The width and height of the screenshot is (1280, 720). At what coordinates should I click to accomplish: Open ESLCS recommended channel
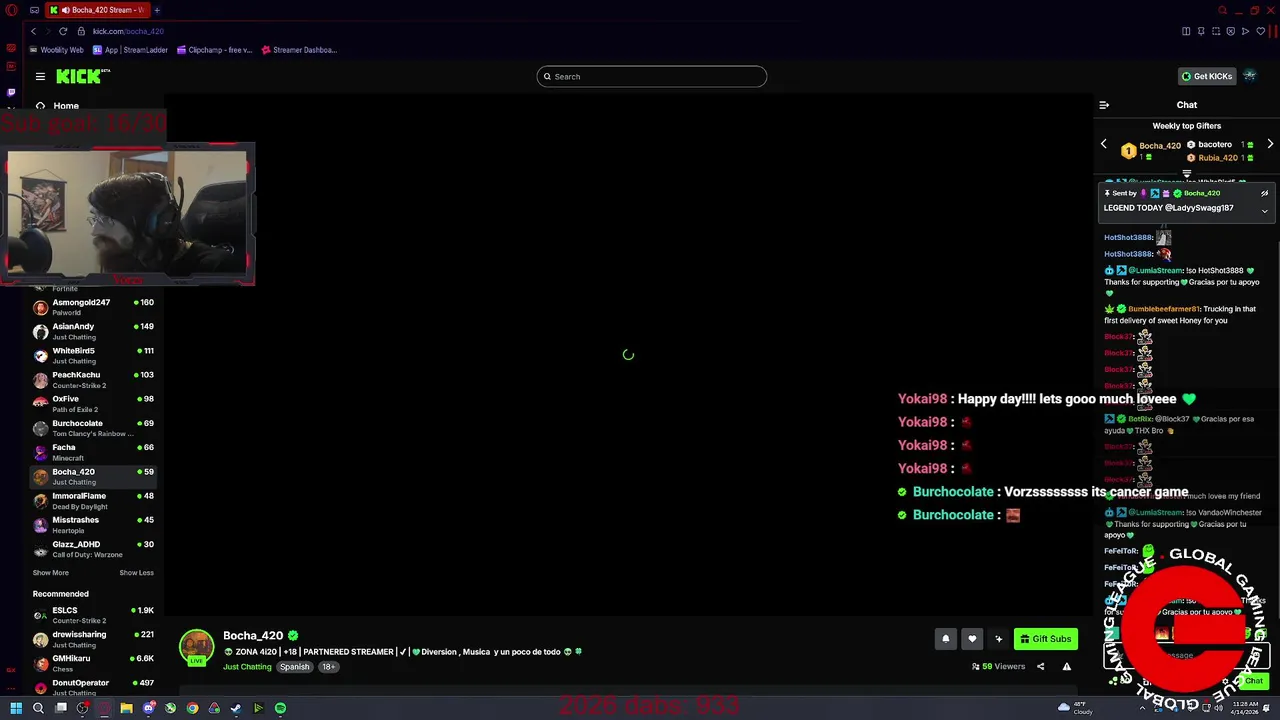(x=93, y=615)
